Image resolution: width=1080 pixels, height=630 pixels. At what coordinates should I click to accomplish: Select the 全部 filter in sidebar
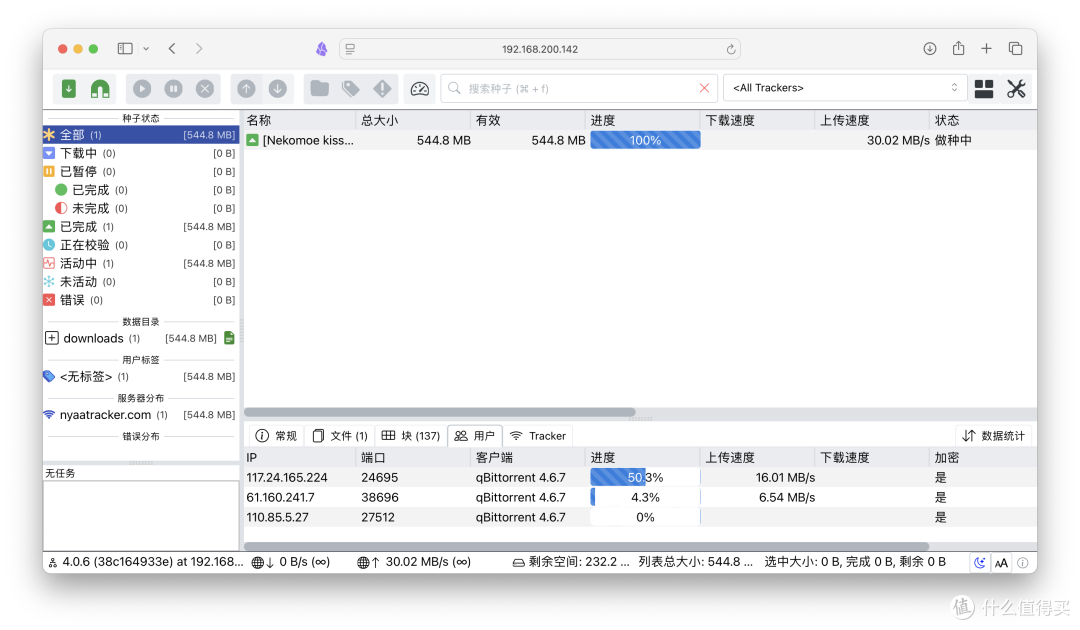(x=141, y=135)
